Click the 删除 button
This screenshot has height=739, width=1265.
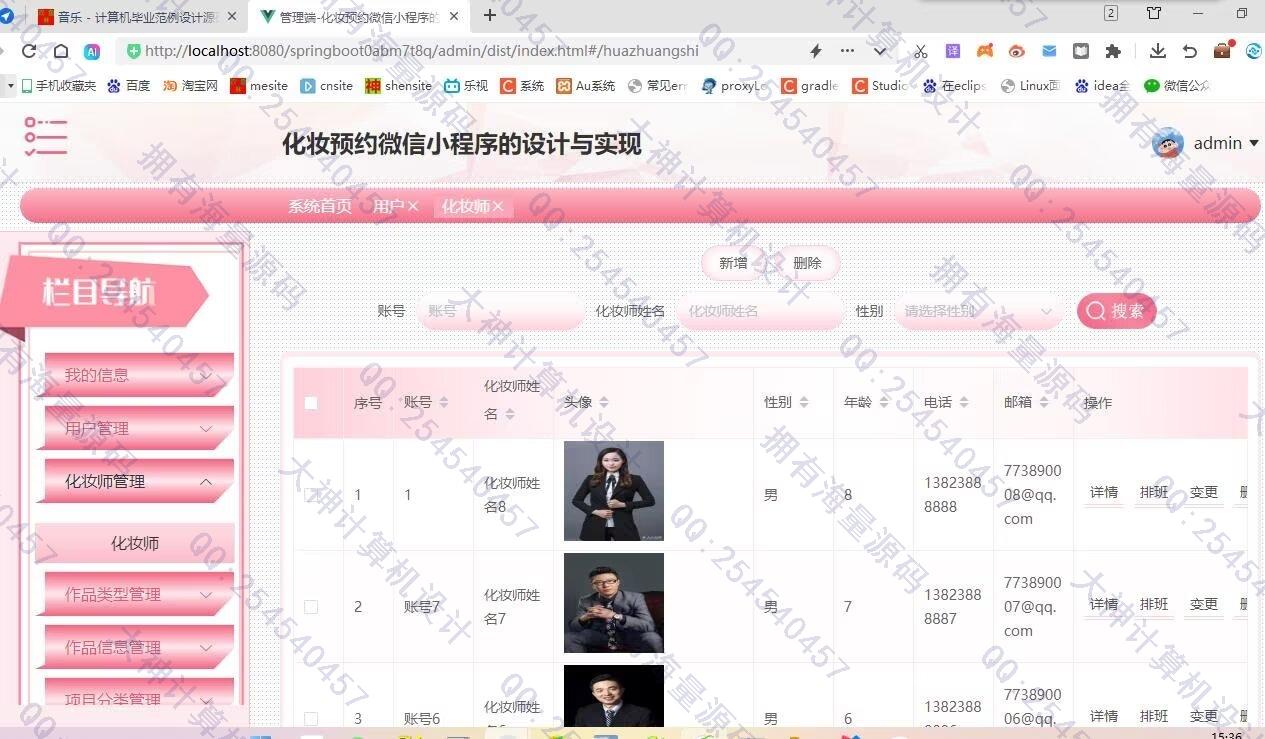[x=807, y=263]
